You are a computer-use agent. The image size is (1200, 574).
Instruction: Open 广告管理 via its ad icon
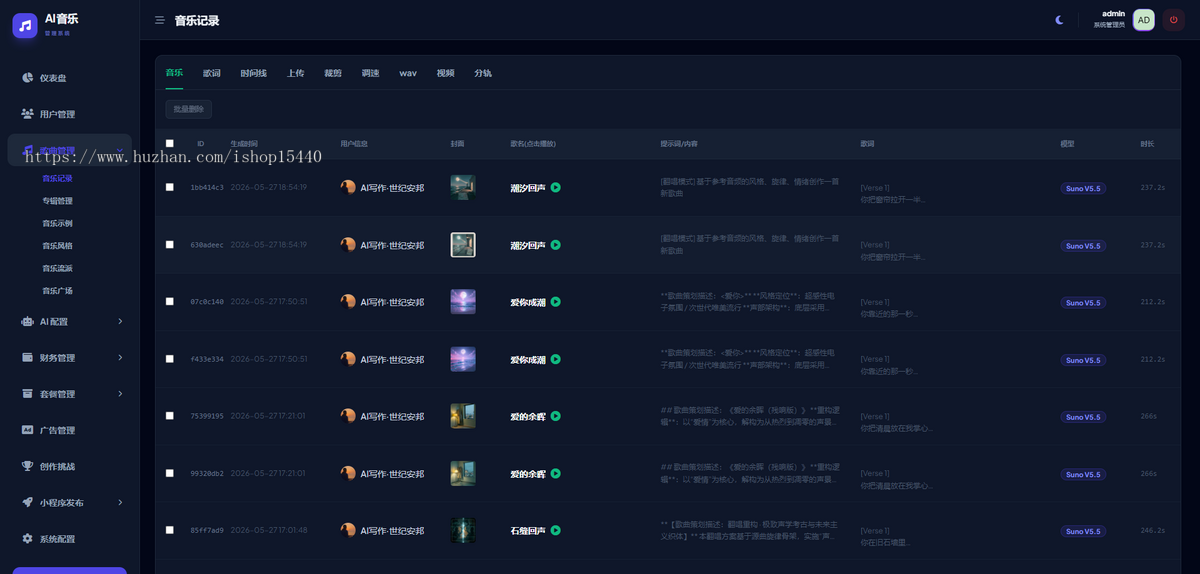pyautogui.click(x=28, y=430)
